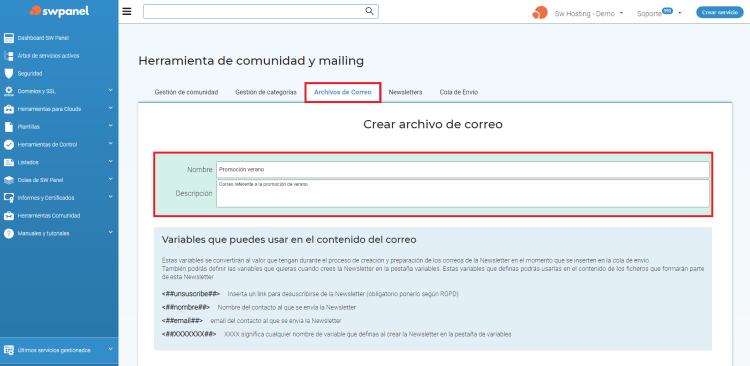Screen dimensions: 750x366
Task: Click the Dashboard SW Panel icon
Action: pyautogui.click(x=9, y=38)
